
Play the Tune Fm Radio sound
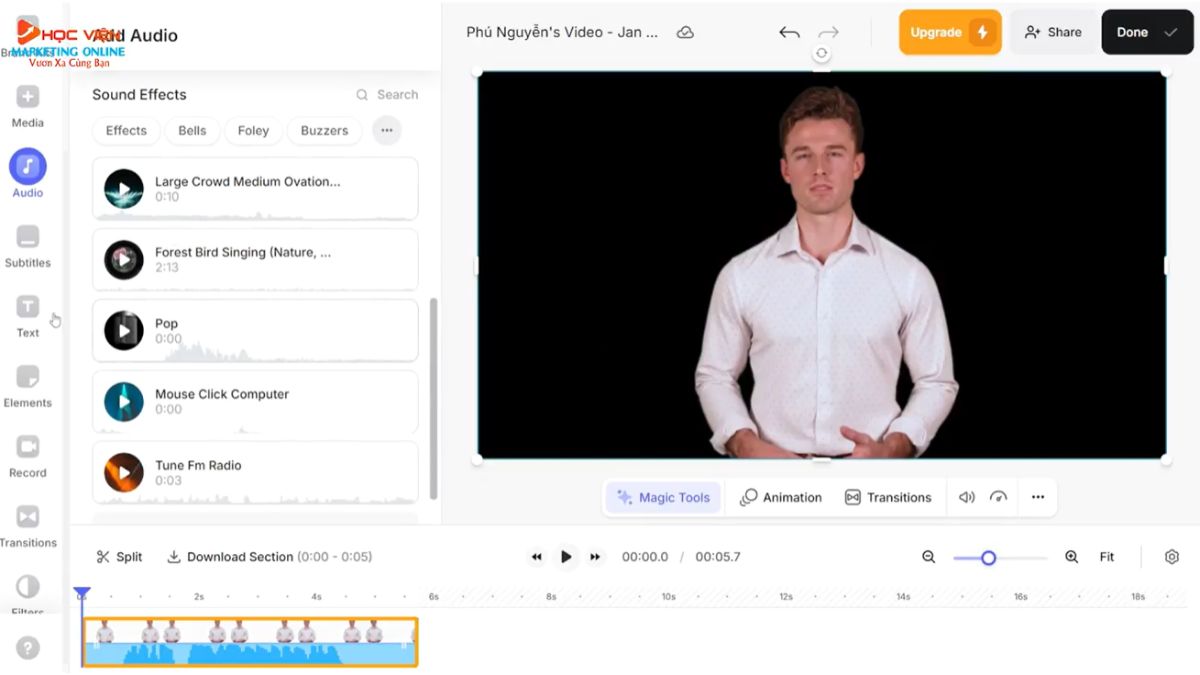pos(124,473)
